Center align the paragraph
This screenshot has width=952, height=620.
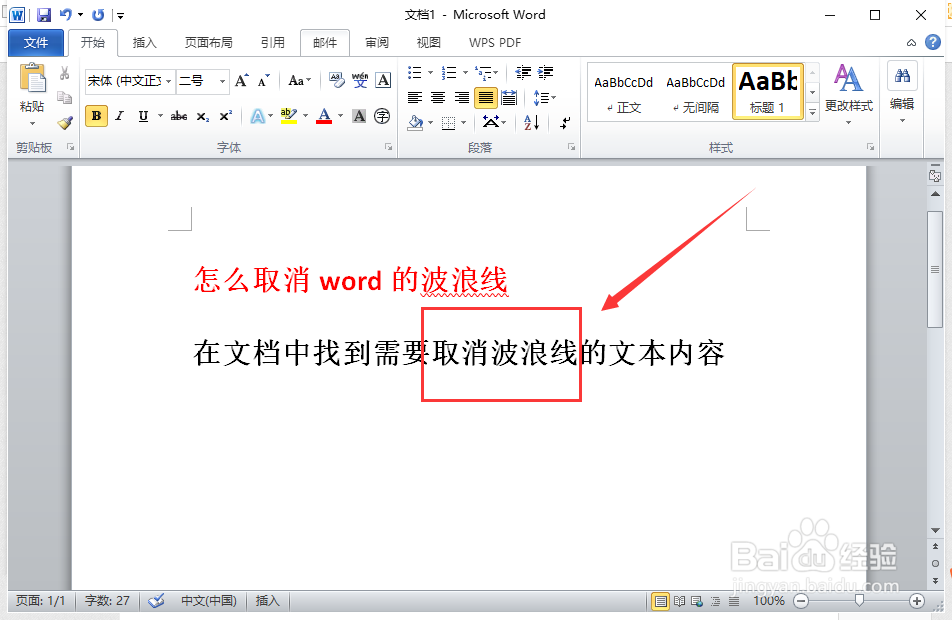coord(438,97)
